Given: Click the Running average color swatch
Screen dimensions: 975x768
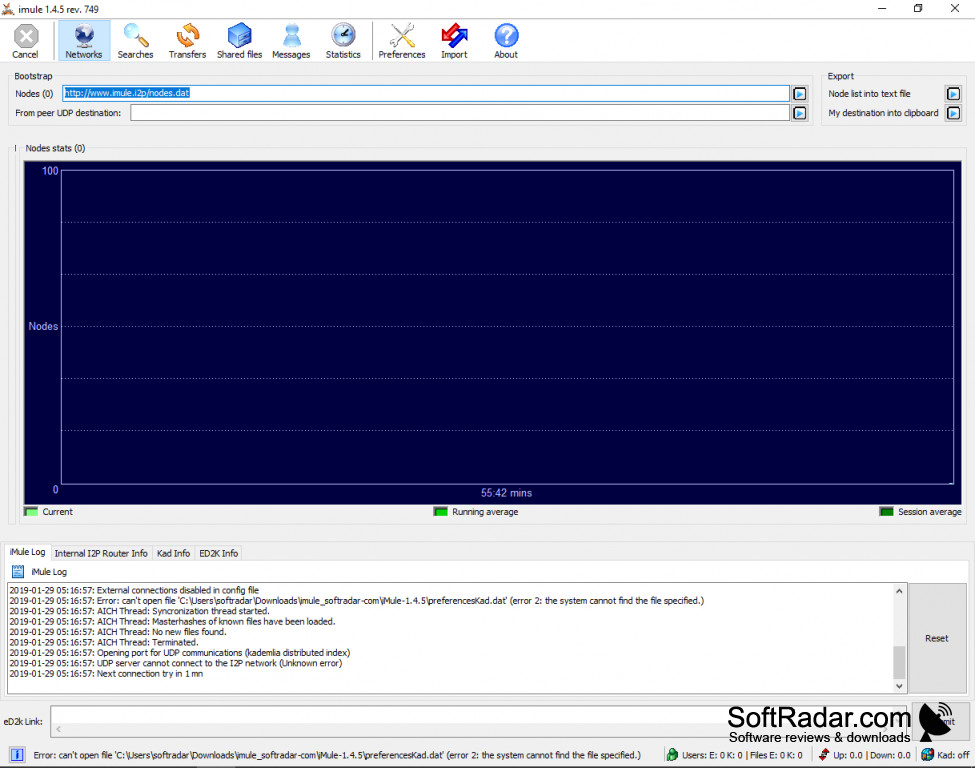Looking at the screenshot, I should click(x=441, y=512).
